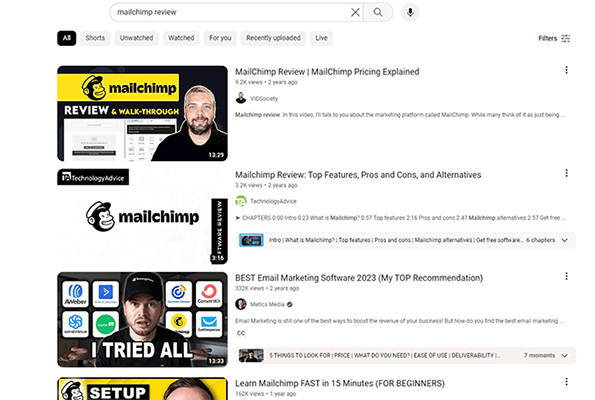Open the three-dot menu for Learn Mailchimp FAST video
Image resolution: width=595 pixels, height=400 pixels.
click(566, 382)
